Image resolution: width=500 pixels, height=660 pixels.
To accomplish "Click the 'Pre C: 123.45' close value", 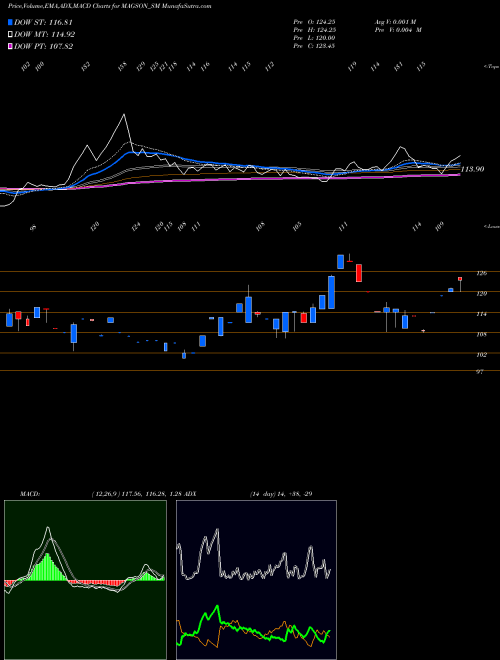I will [314, 46].
